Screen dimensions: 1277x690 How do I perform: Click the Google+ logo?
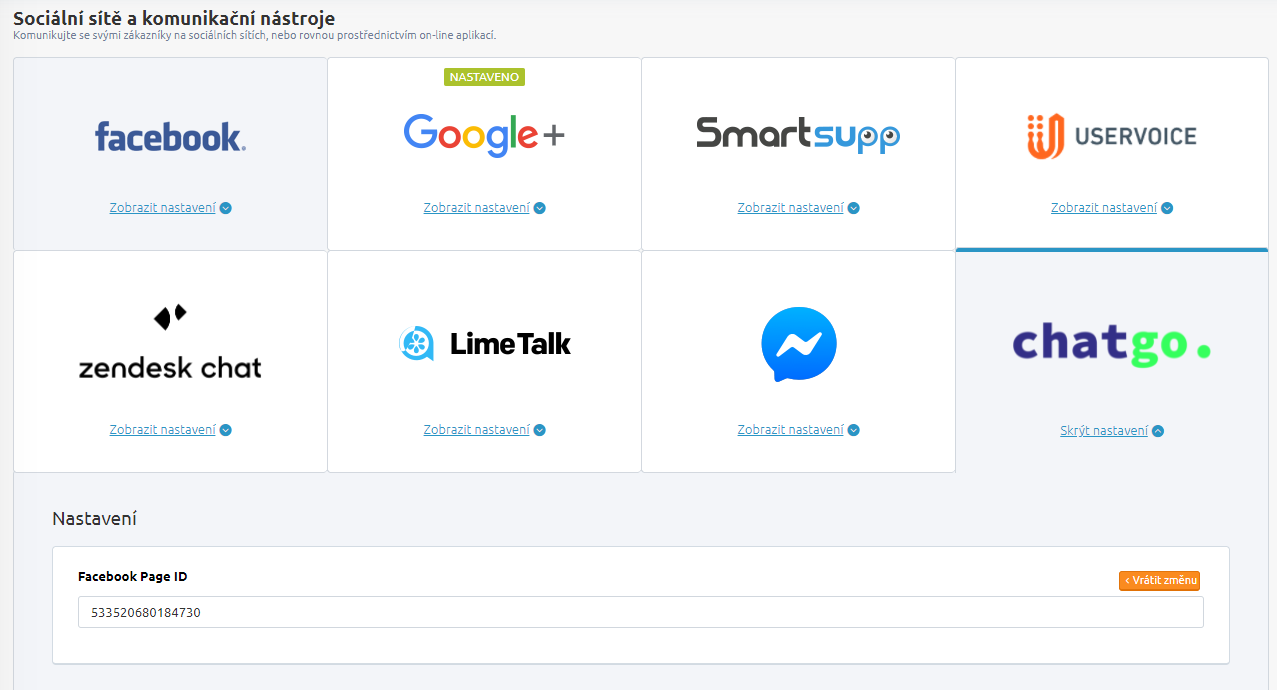coord(484,135)
